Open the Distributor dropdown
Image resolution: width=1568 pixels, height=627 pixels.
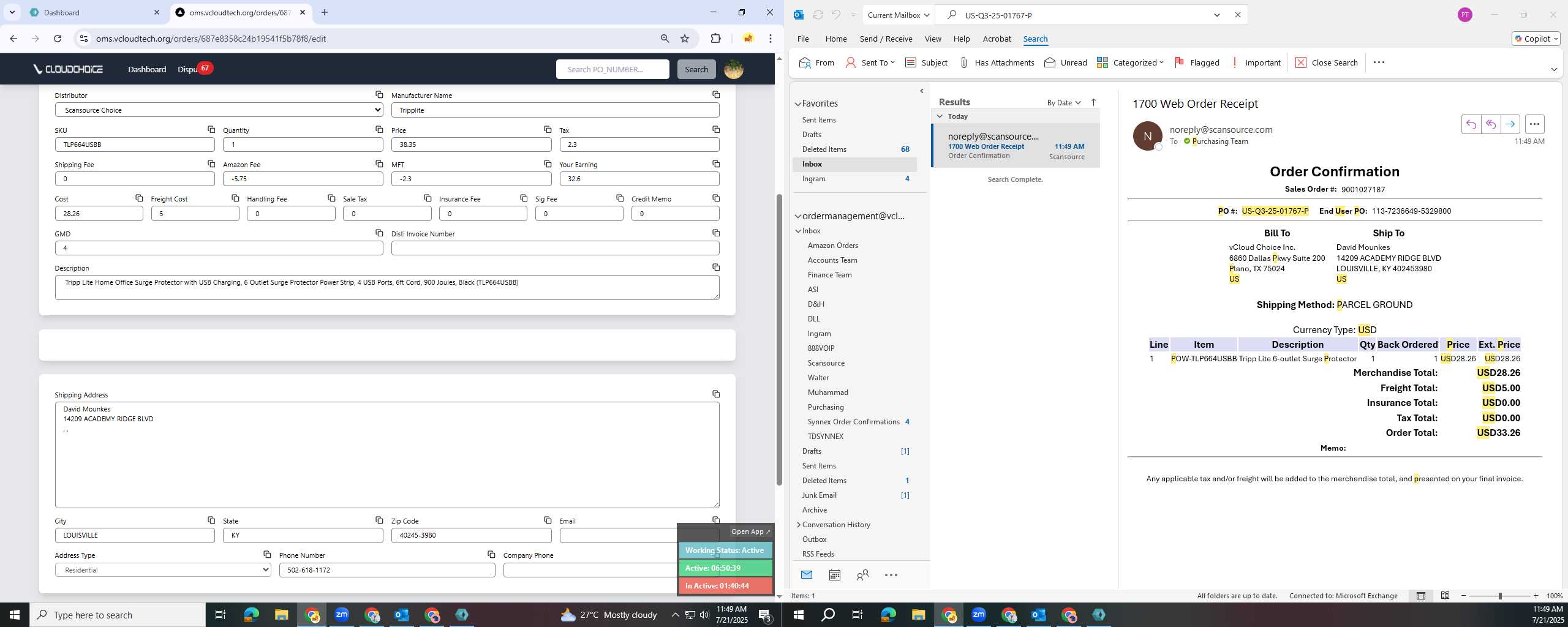coord(219,110)
